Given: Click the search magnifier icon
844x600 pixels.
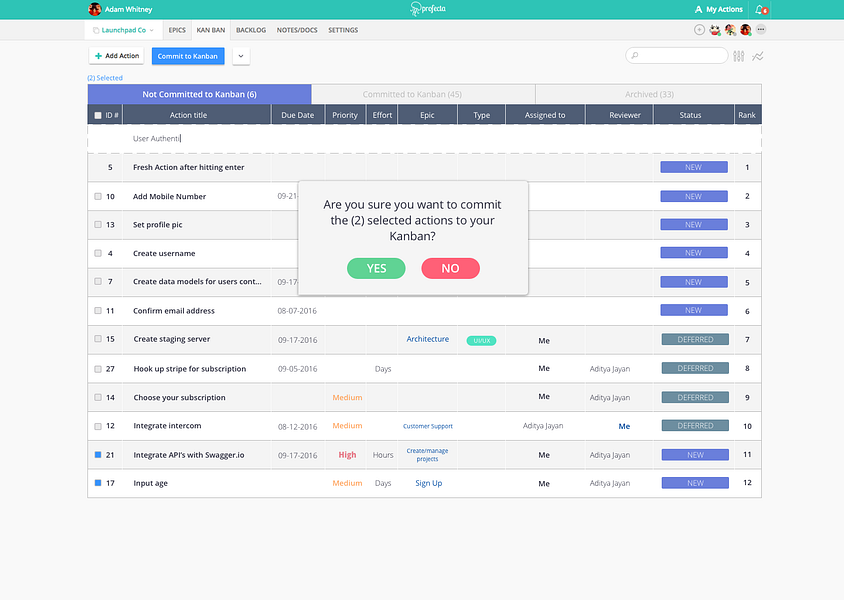Looking at the screenshot, I should (635, 55).
